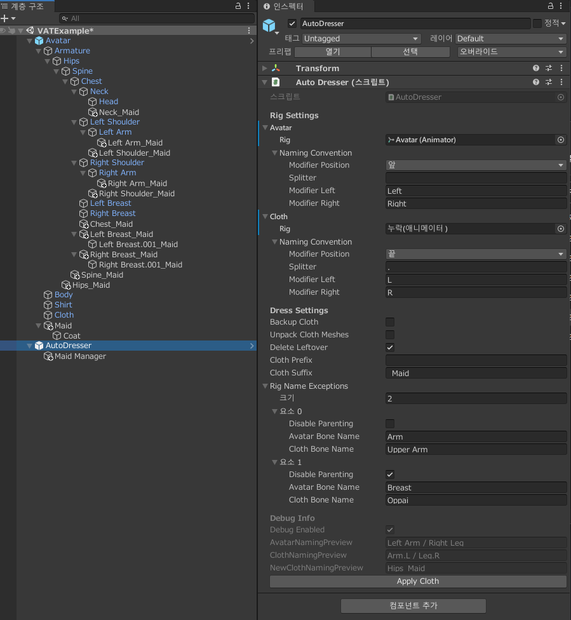The height and width of the screenshot is (620, 571).
Task: Open the Untagged tag dropdown
Action: pos(361,39)
